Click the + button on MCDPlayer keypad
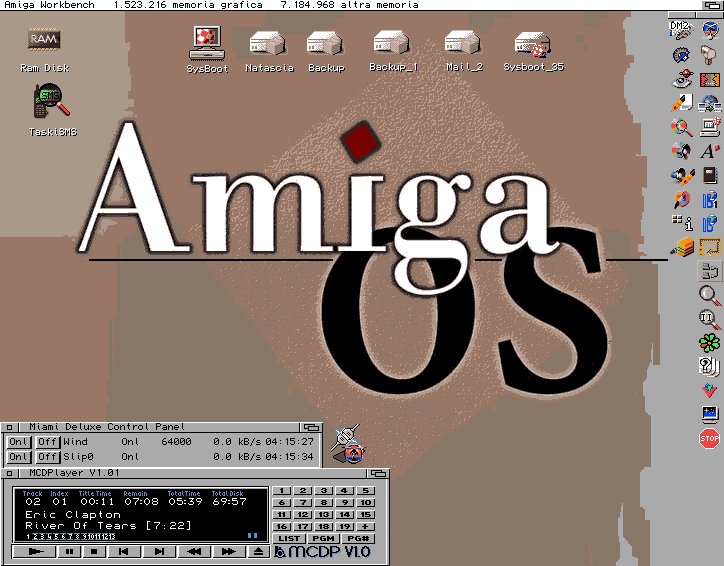Viewport: 724px width, 566px height. (365, 526)
